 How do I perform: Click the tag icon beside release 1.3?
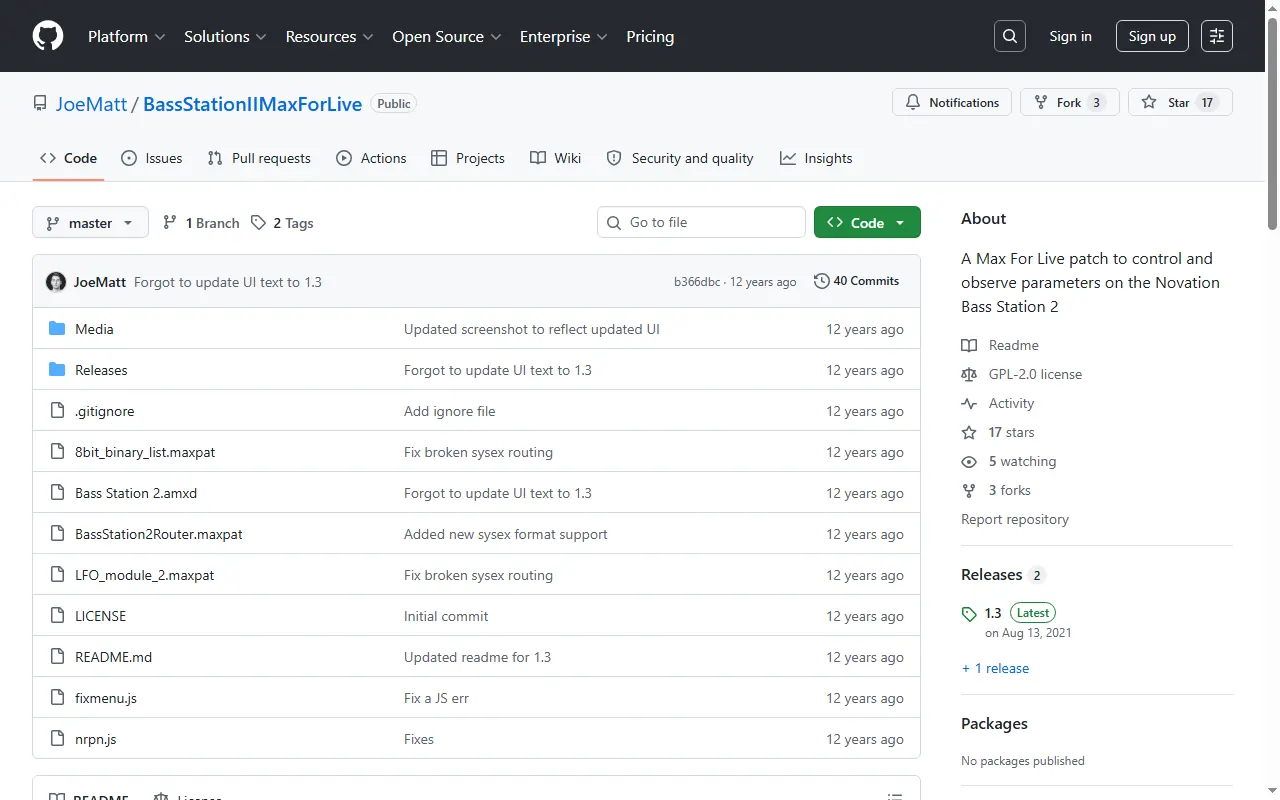pyautogui.click(x=969, y=614)
